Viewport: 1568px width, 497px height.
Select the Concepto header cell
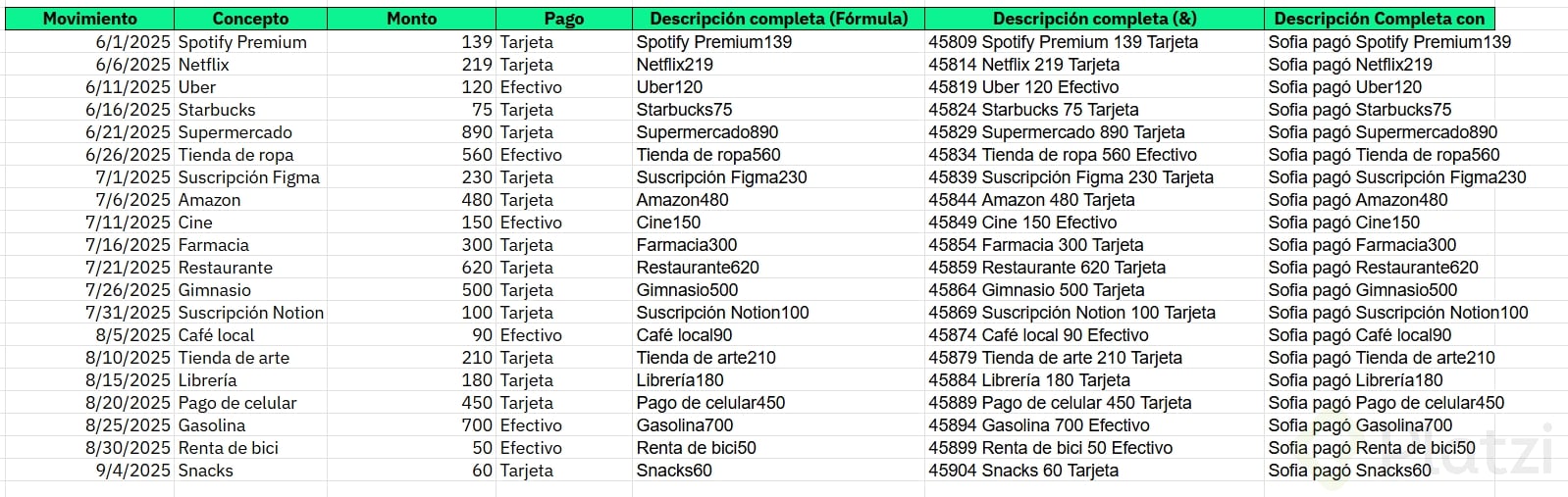(250, 19)
